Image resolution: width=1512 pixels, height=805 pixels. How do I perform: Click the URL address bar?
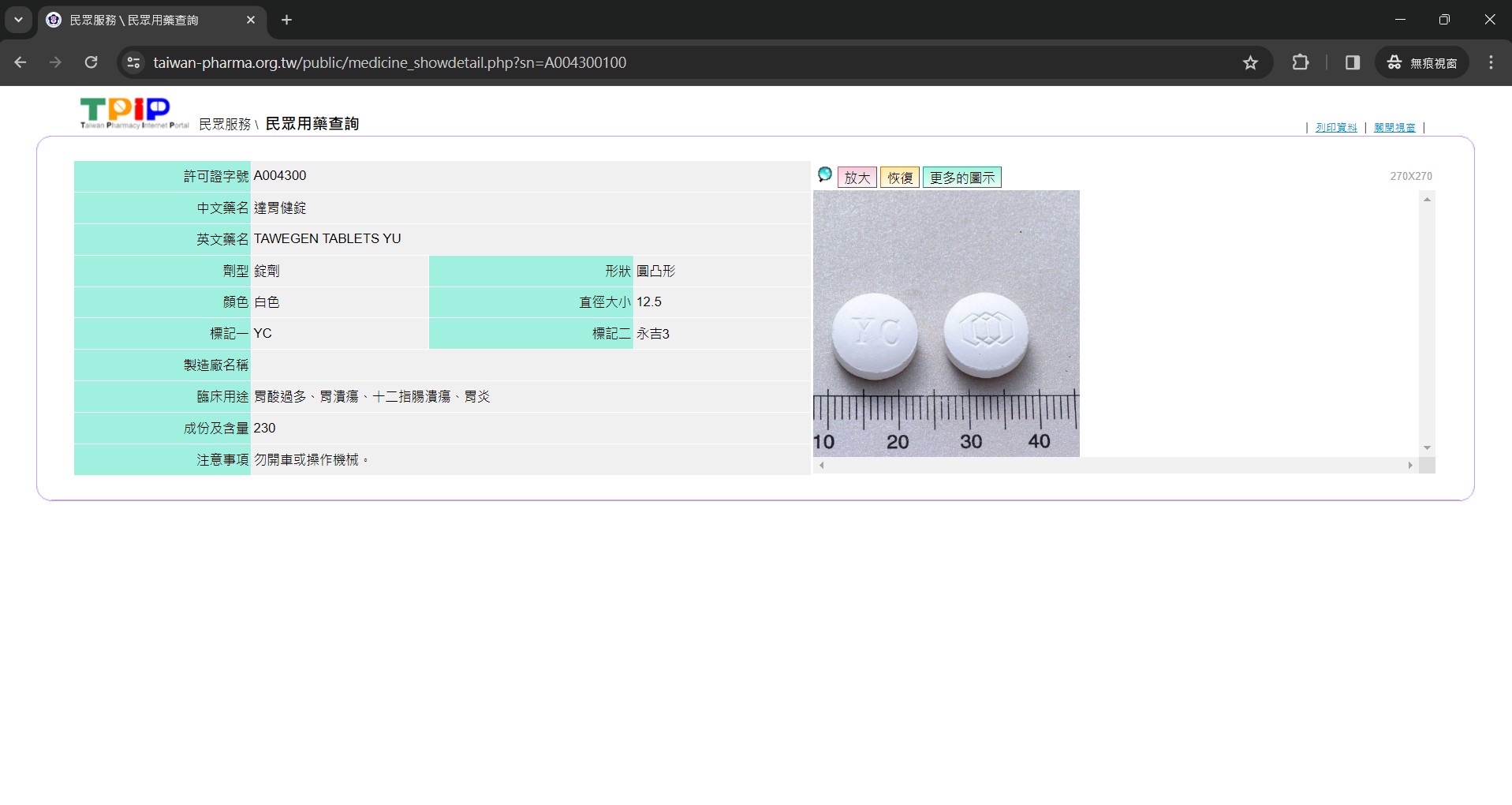click(694, 62)
